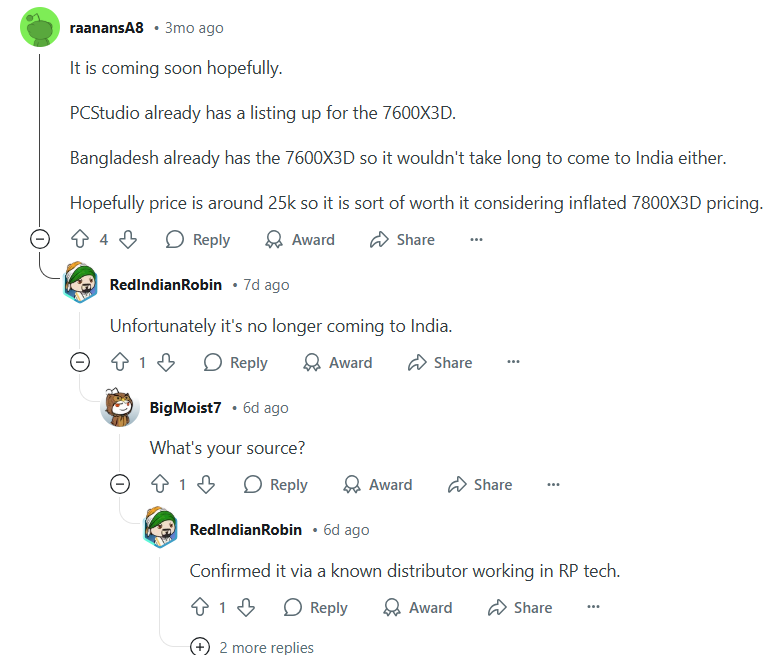Reply to BigMoist7's comment
This screenshot has width=776, height=655.
(x=276, y=484)
